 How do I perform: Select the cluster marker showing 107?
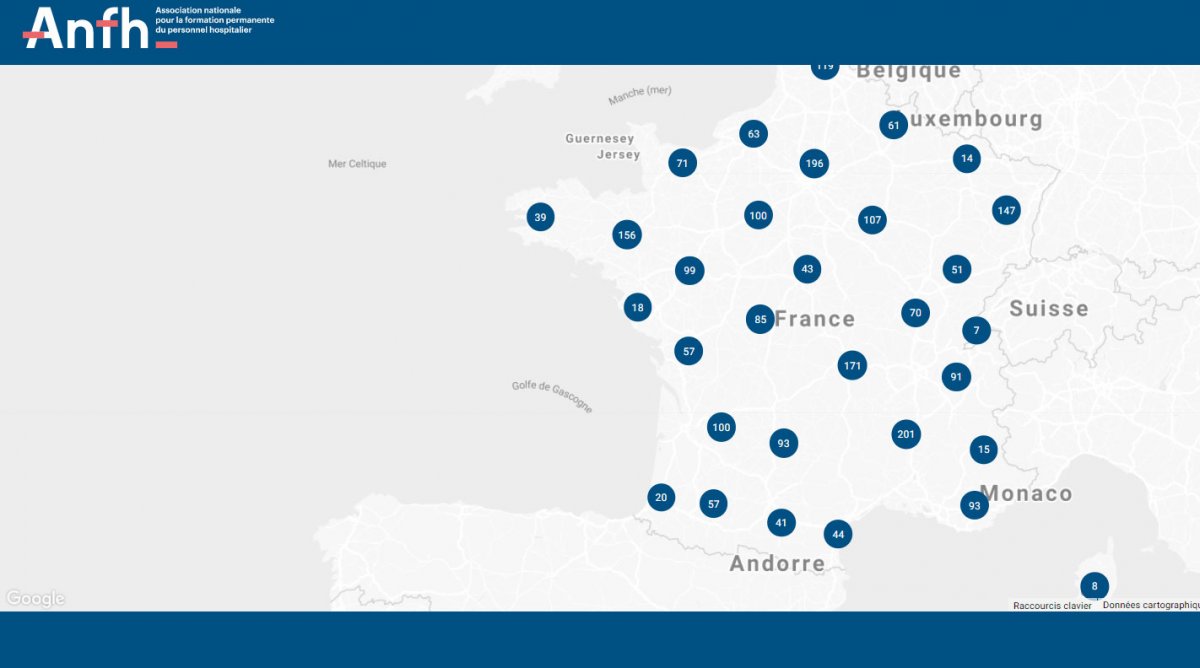point(872,220)
